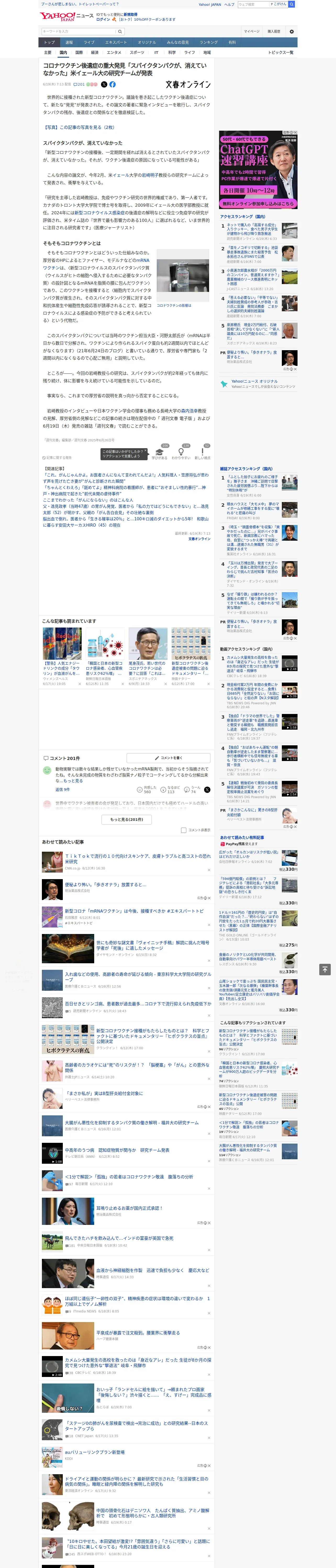Open マイページ in the header
Image resolution: width=336 pixels, height=1568 pixels.
[252, 31]
